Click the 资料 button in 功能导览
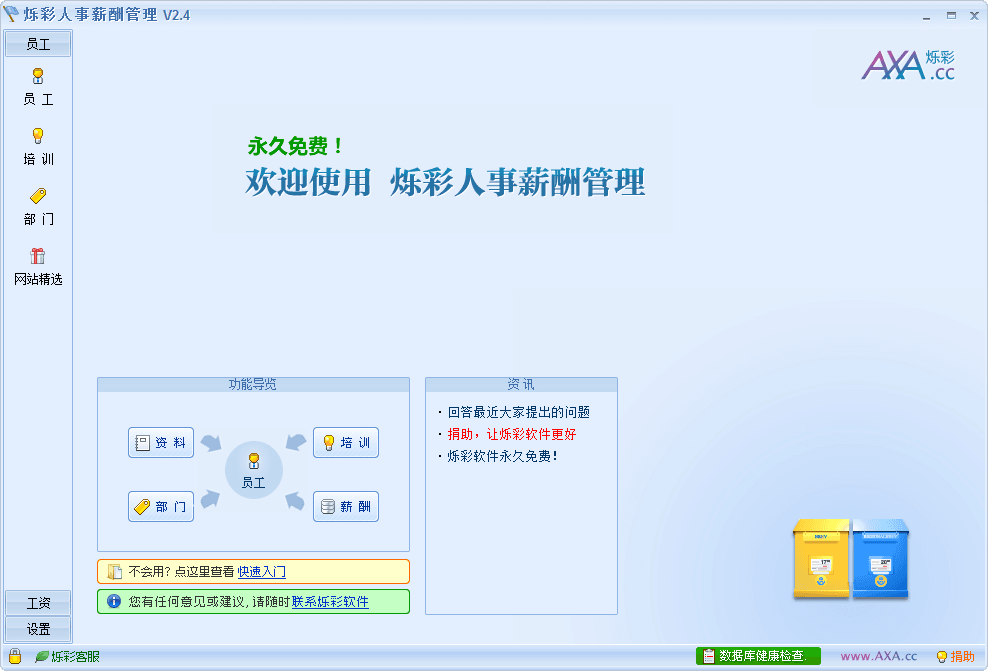The height and width of the screenshot is (671, 988). point(161,443)
